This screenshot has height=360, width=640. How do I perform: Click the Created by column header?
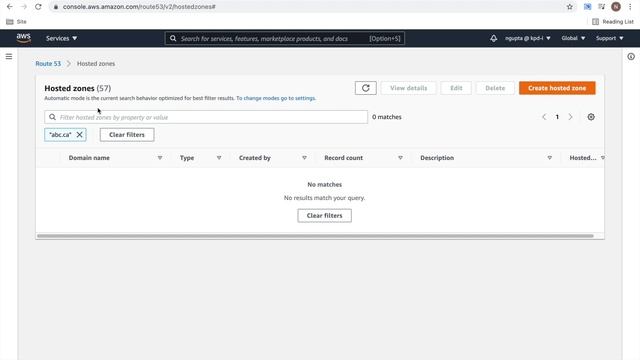(x=255, y=158)
